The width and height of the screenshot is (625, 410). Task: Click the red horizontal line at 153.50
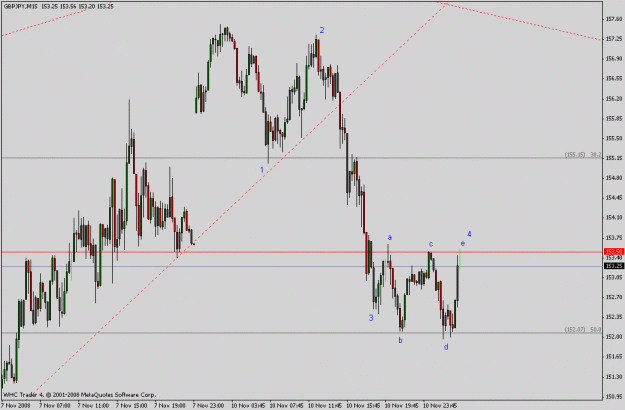tap(303, 252)
